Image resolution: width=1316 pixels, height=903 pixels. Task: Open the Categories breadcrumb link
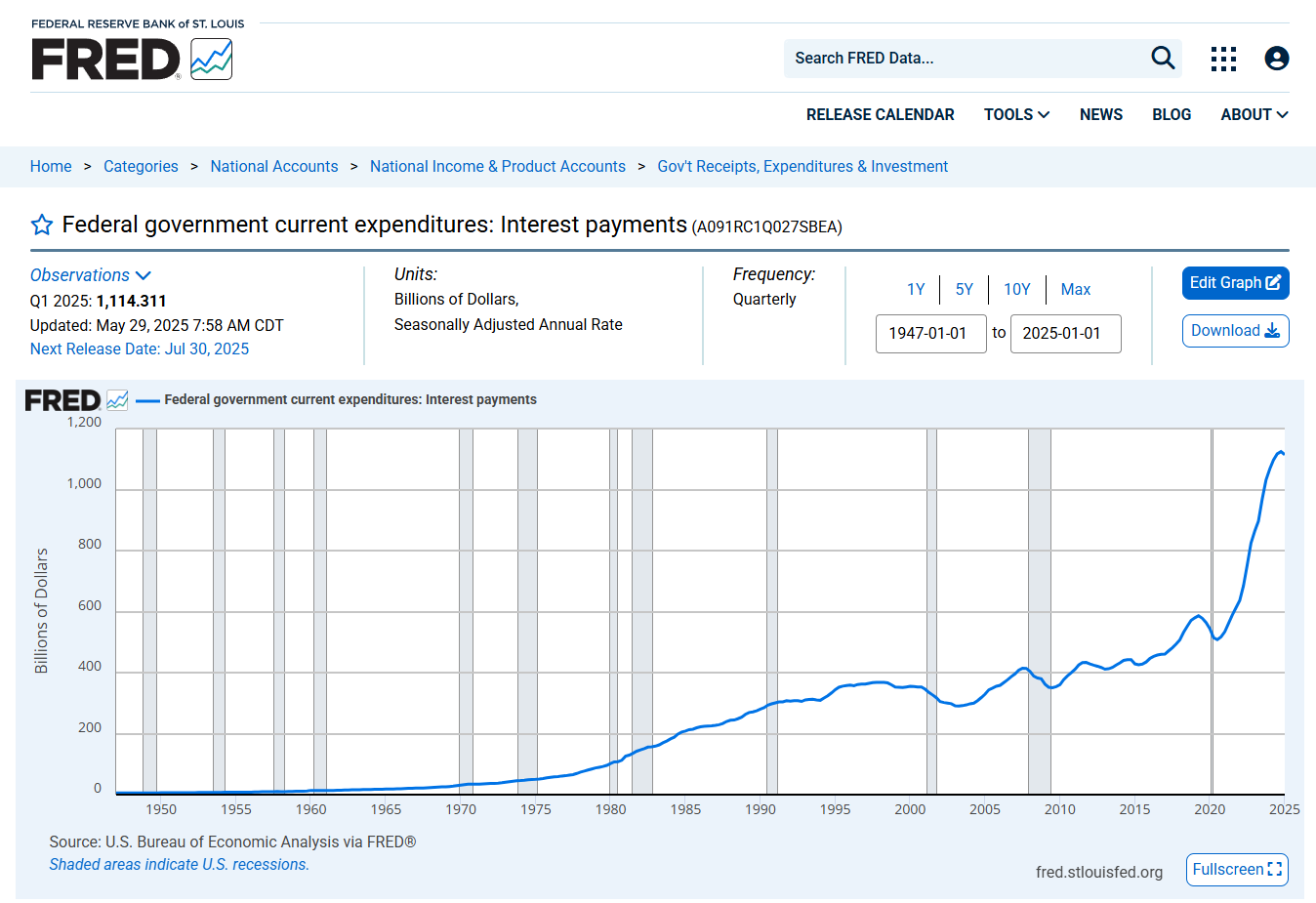(x=141, y=166)
